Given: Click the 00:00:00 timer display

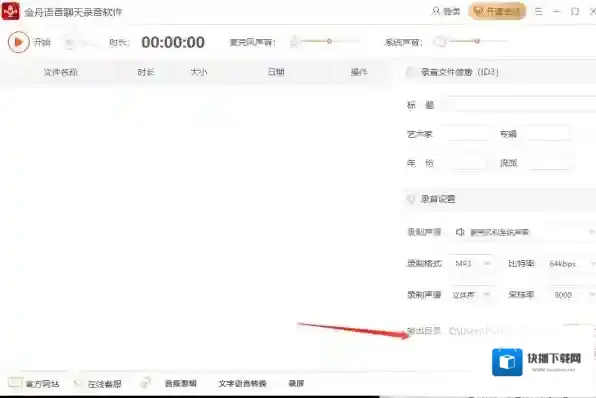Looking at the screenshot, I should coord(173,42).
